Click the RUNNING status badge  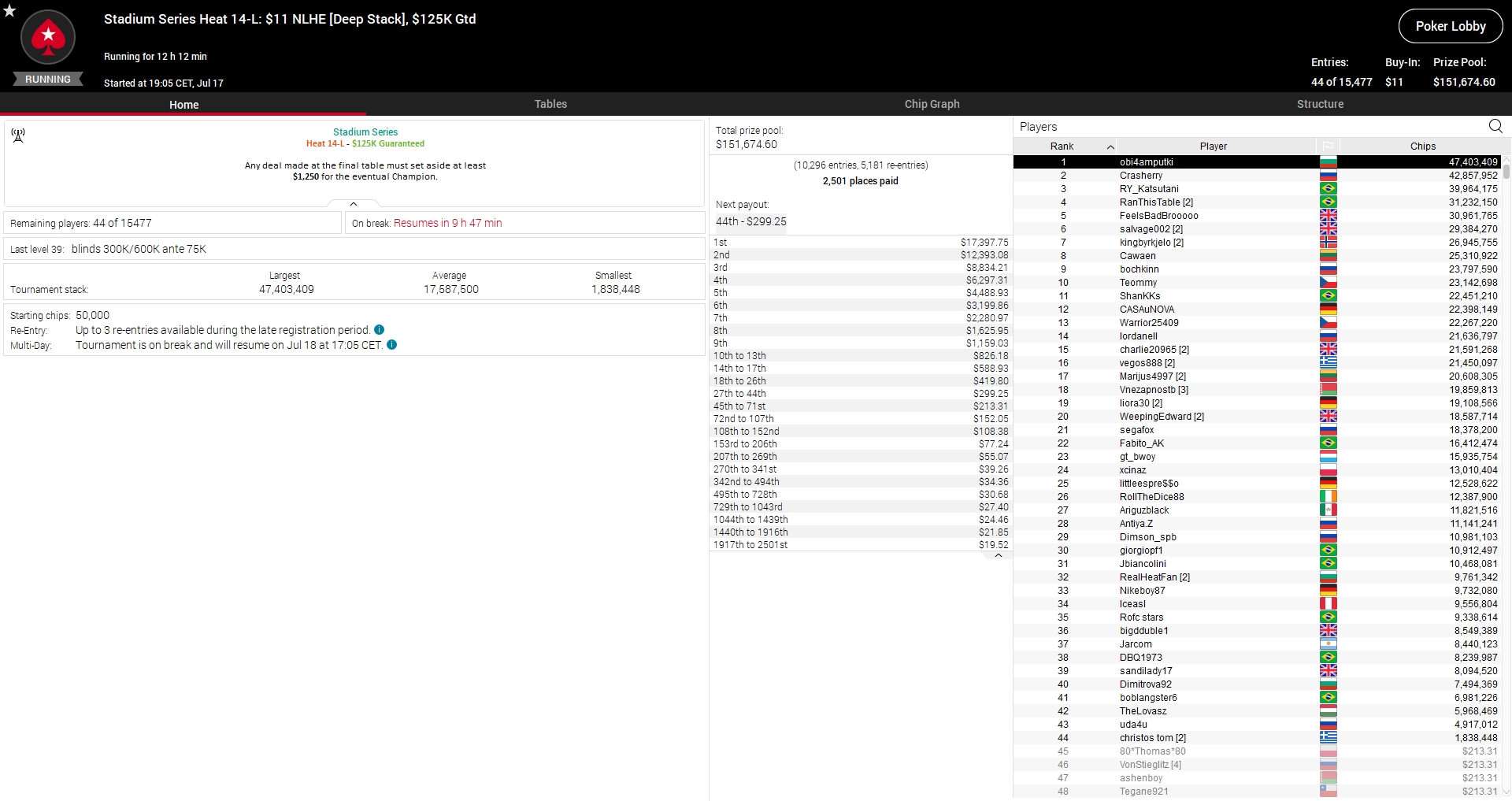(48, 80)
